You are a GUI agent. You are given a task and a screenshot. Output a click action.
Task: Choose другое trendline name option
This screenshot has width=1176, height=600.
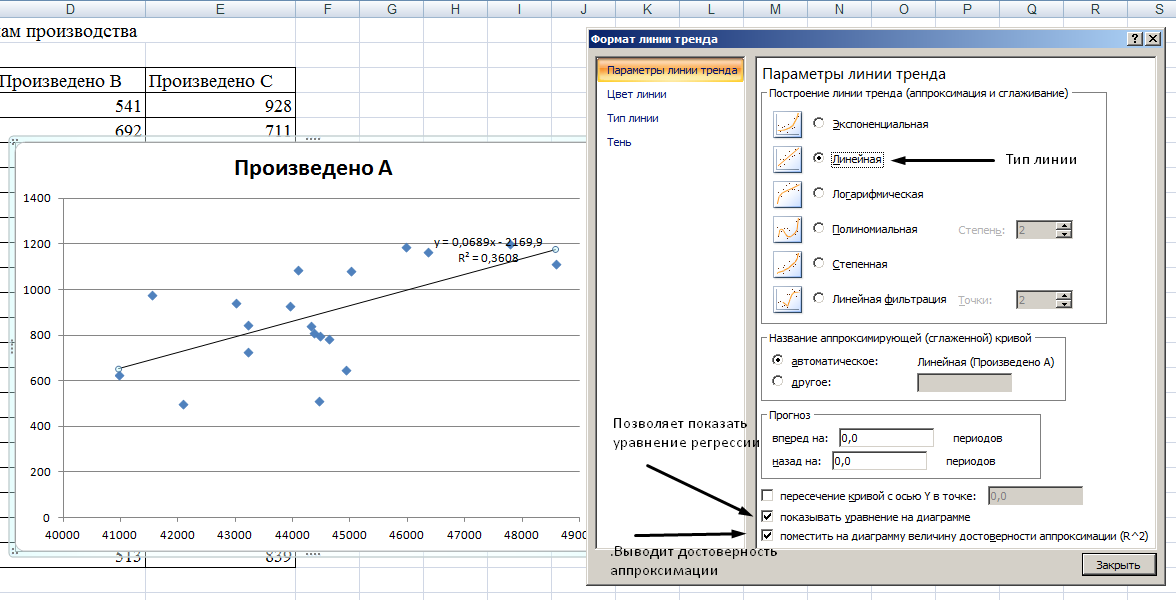[x=778, y=381]
